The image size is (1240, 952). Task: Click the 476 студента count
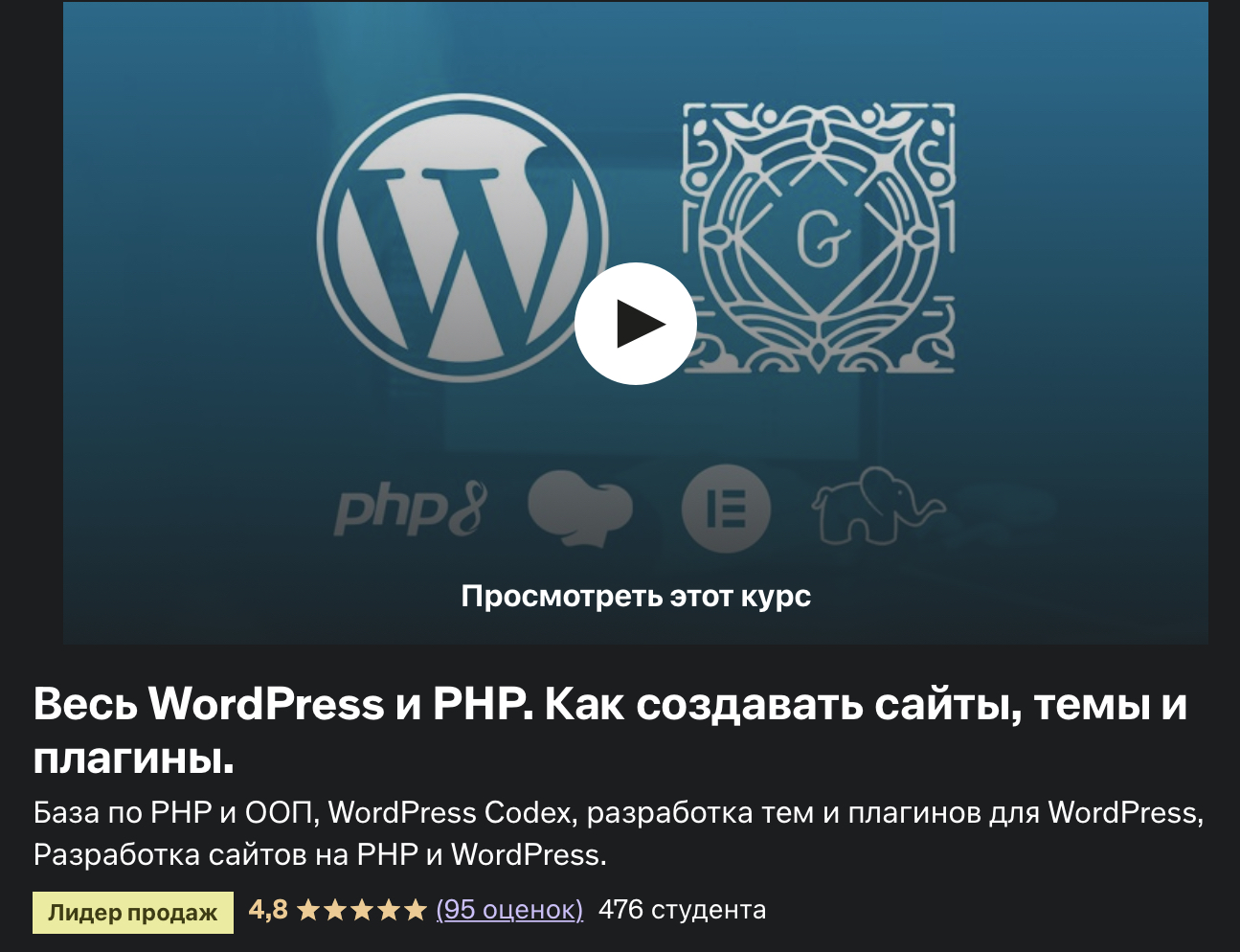coord(682,910)
